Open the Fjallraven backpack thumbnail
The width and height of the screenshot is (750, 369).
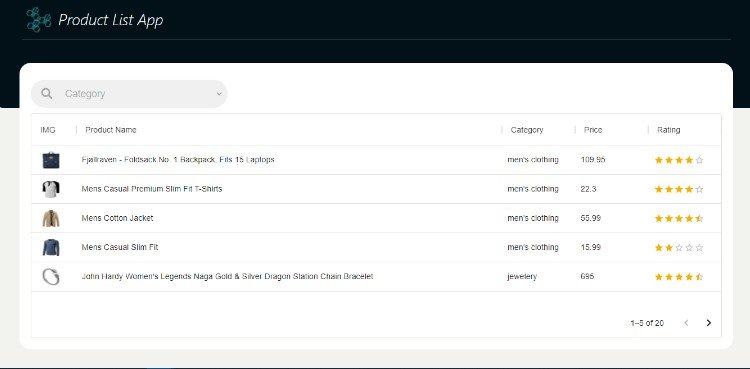tap(51, 160)
